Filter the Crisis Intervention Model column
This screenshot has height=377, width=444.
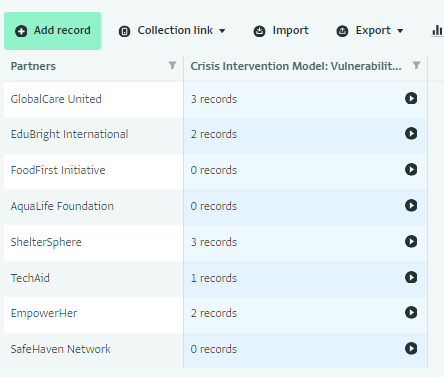416,65
